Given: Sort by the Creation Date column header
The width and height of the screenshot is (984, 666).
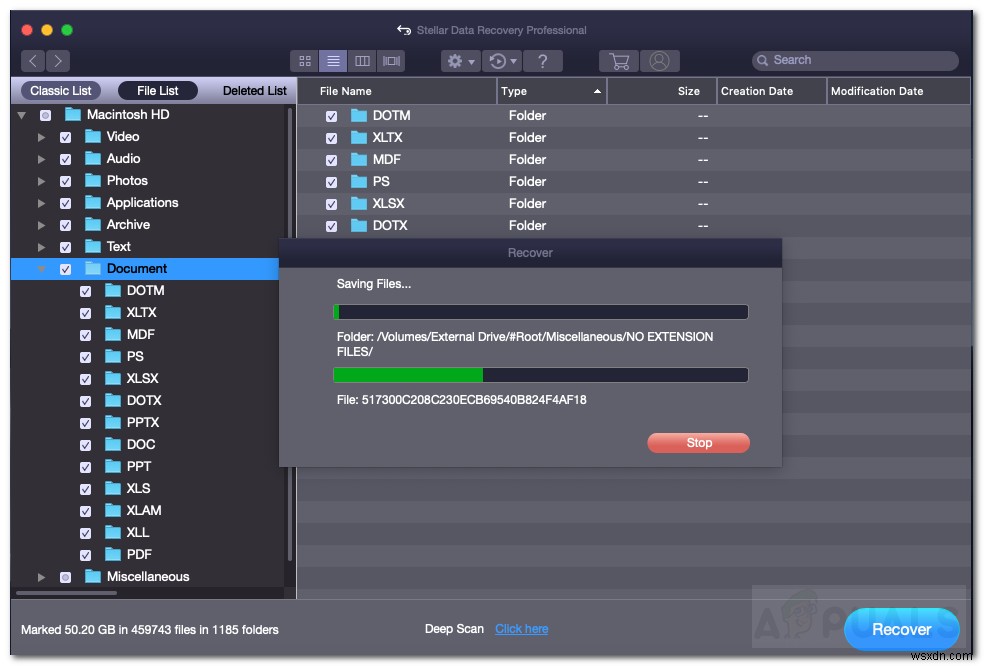Looking at the screenshot, I should [771, 91].
